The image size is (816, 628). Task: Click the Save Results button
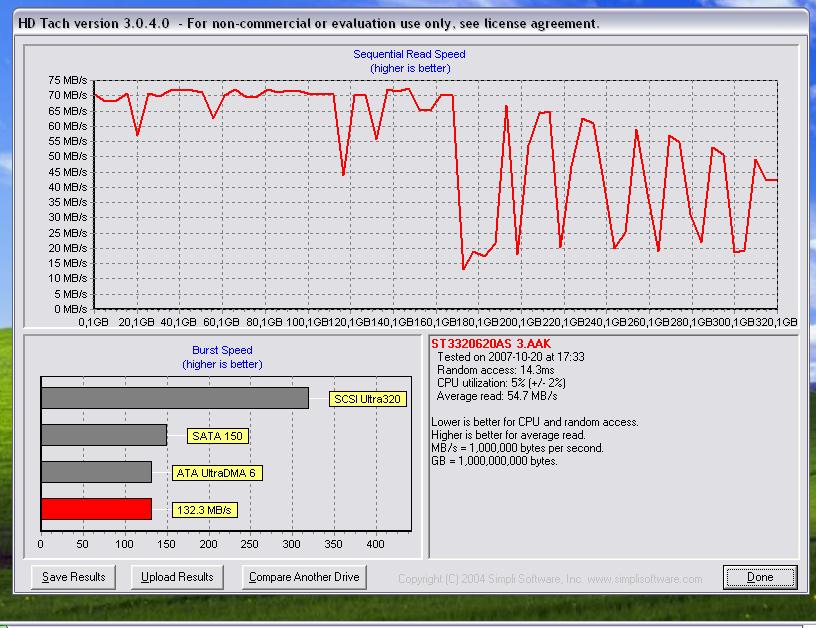[x=73, y=577]
